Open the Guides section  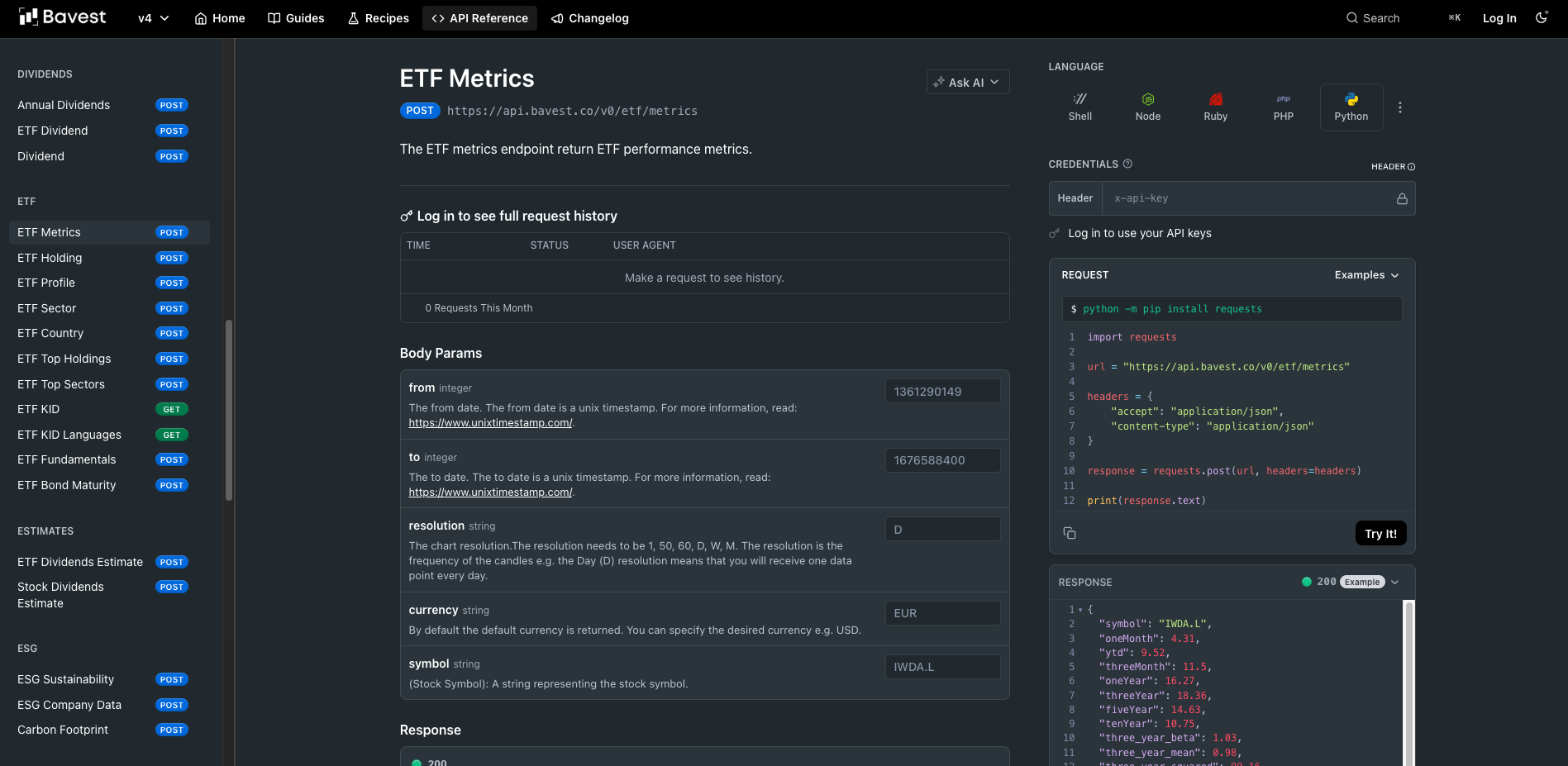(296, 18)
